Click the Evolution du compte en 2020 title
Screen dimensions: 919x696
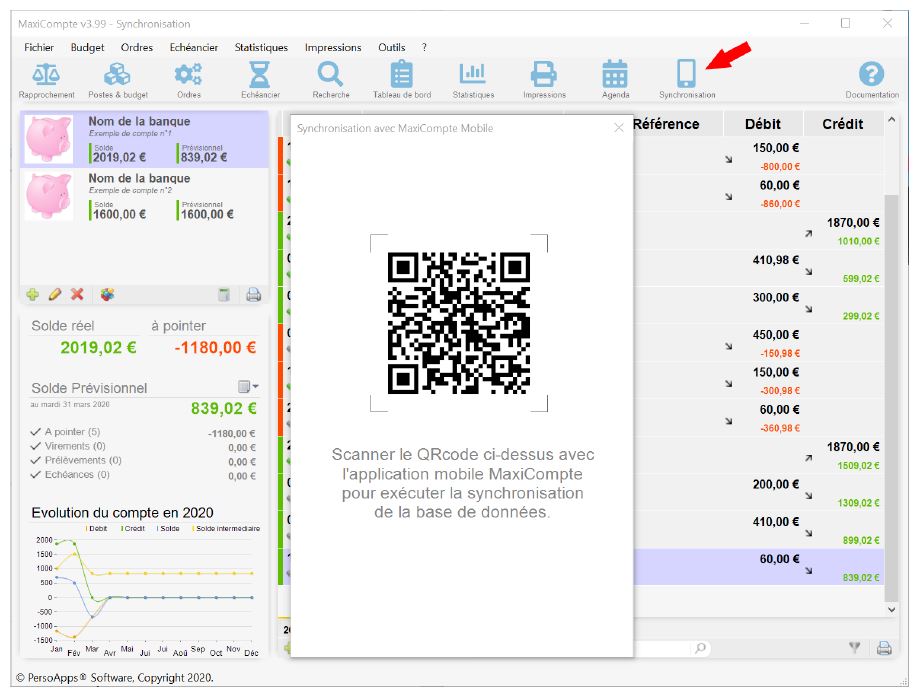pos(122,513)
